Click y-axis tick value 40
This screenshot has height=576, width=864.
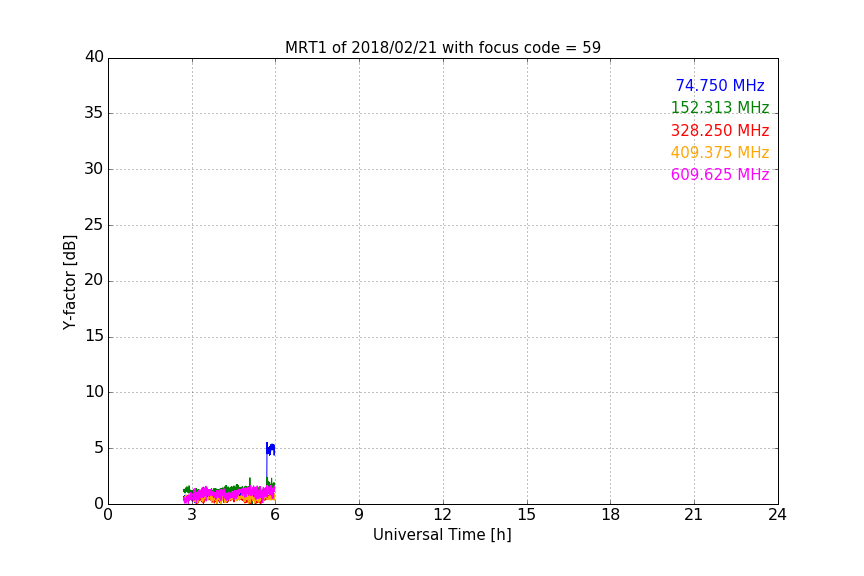coord(94,57)
